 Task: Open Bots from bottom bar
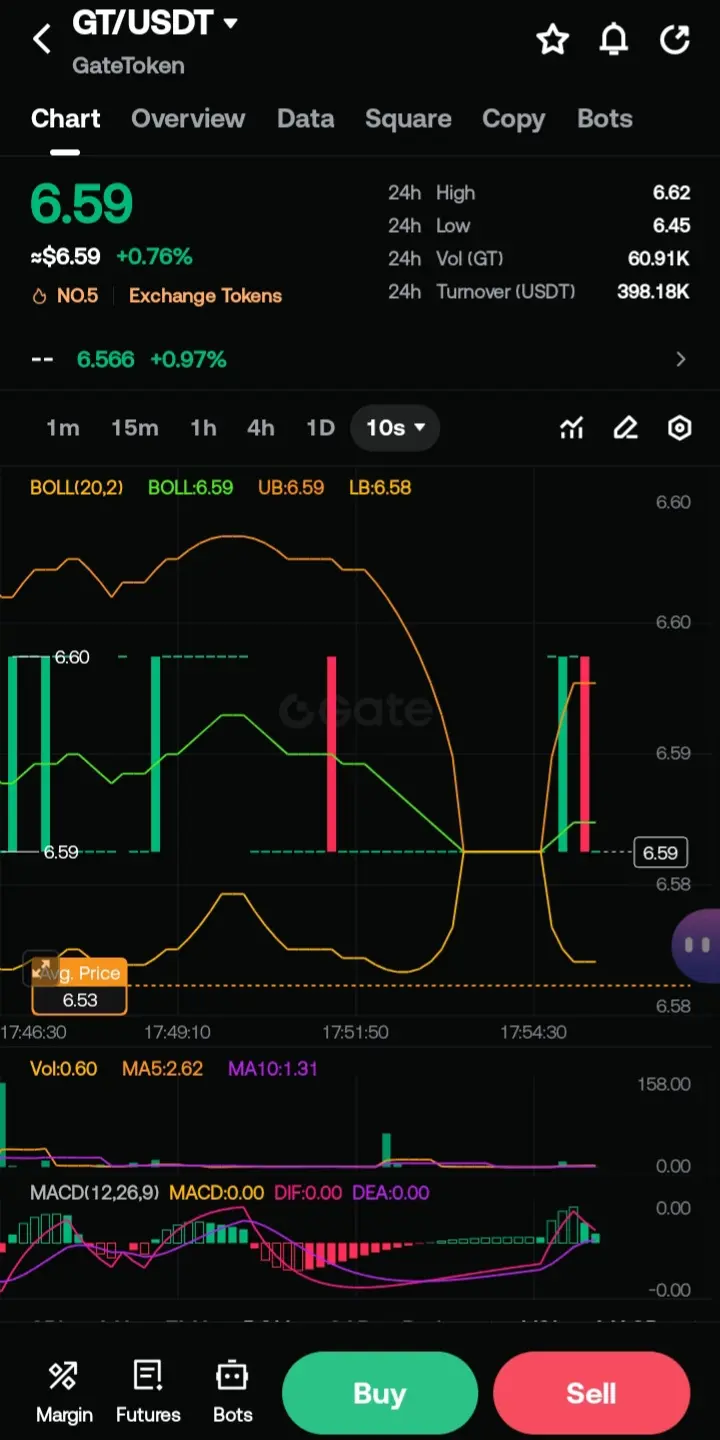tap(232, 1392)
